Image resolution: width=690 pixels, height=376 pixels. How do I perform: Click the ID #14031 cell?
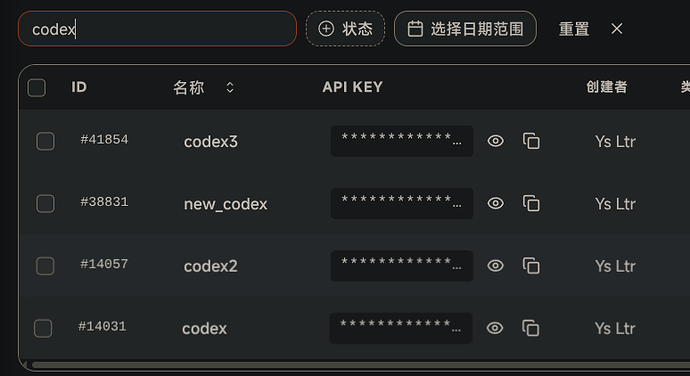coord(102,327)
